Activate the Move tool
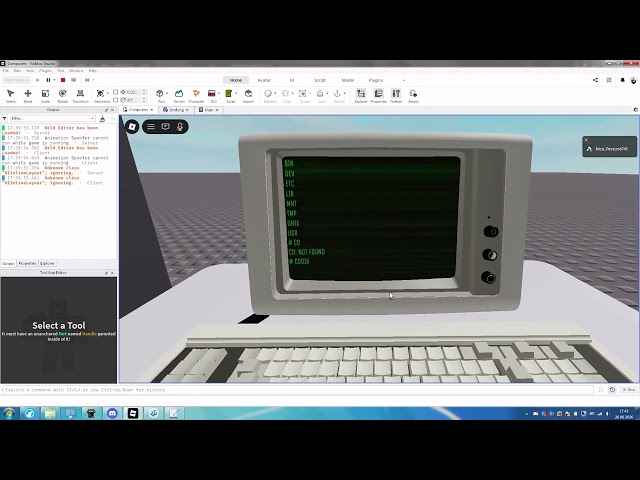 [x=28, y=96]
